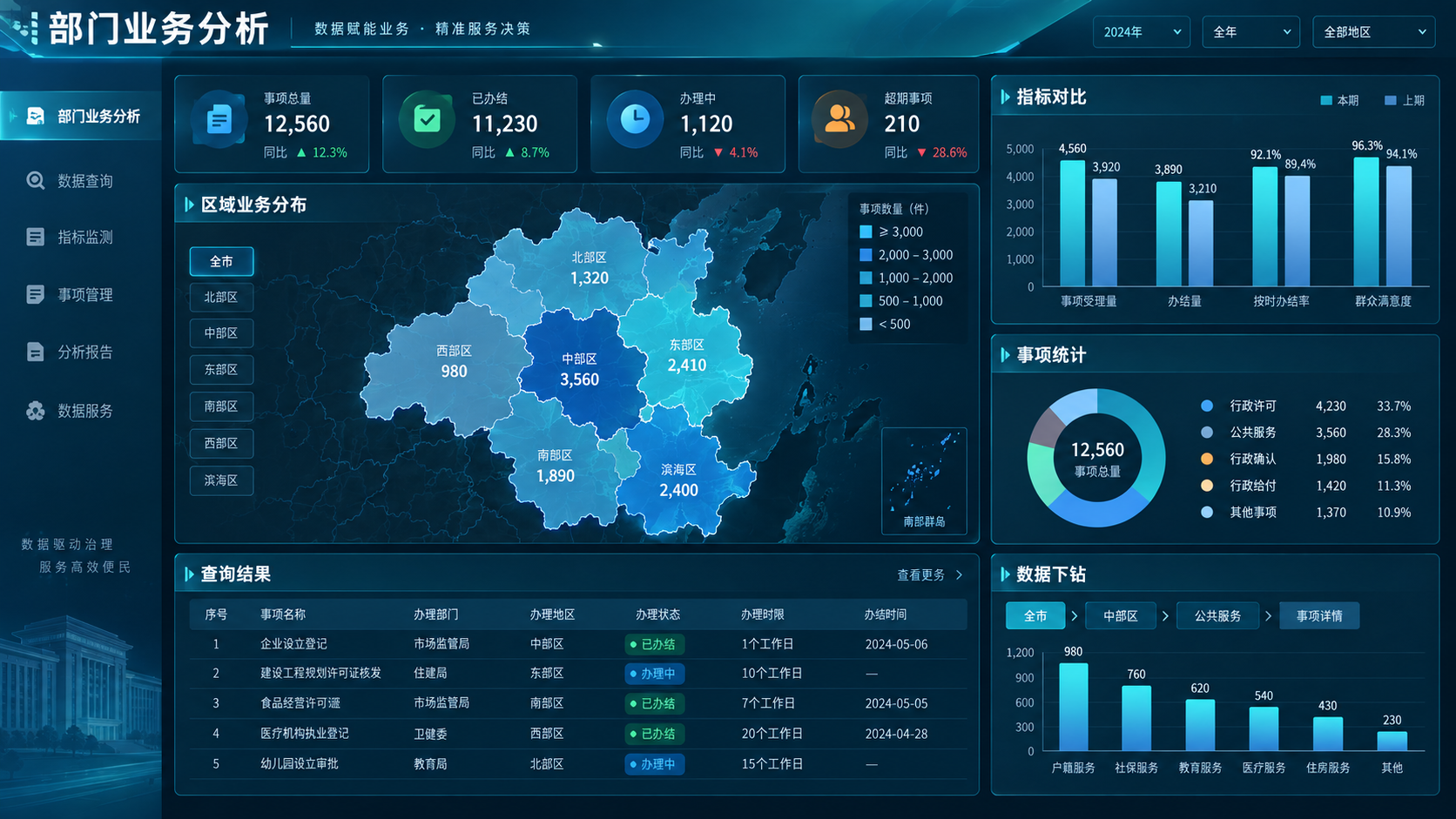Click the arrow next to 查看更多
1456x819 pixels.
tap(960, 575)
